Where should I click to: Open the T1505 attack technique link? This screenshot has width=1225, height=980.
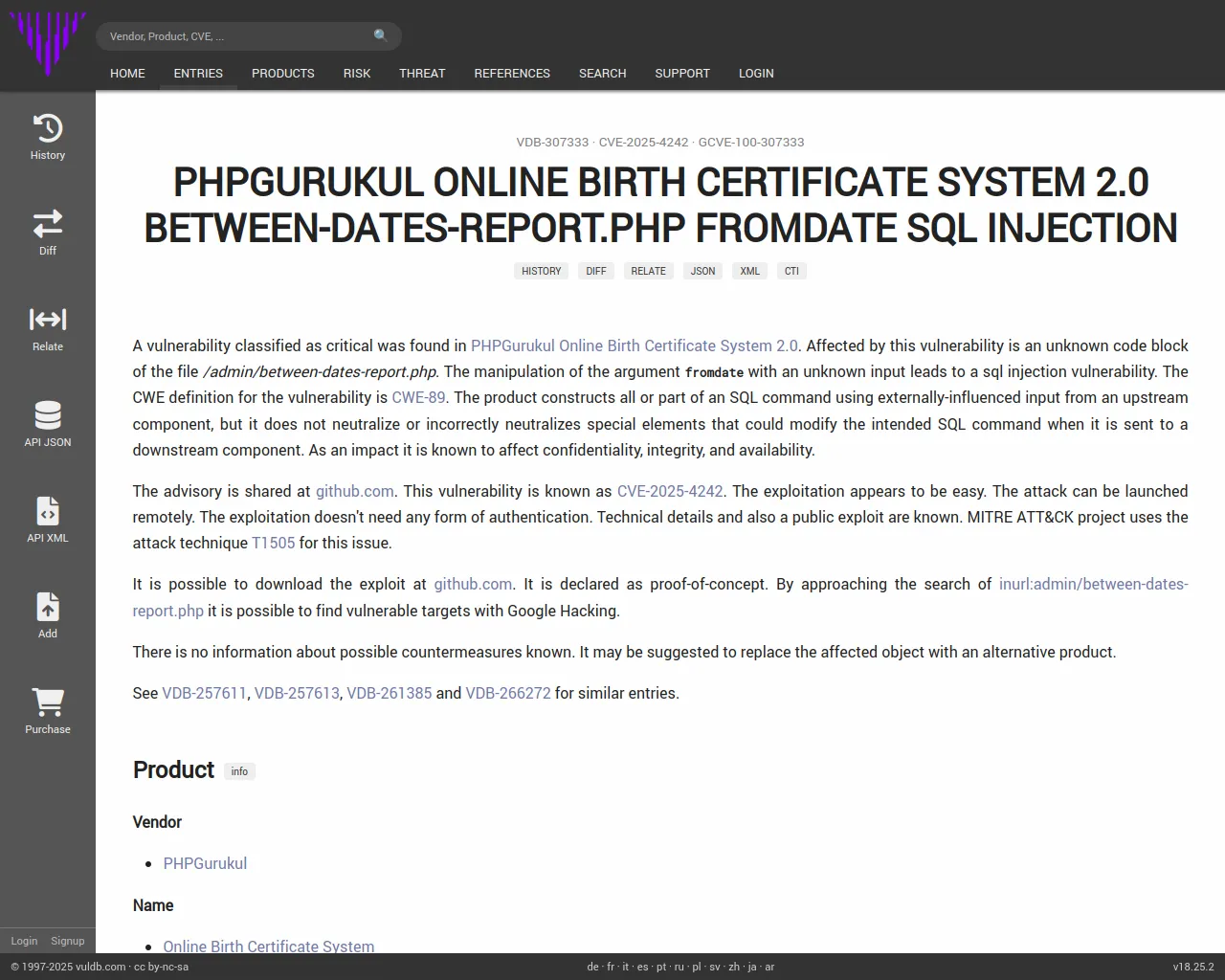pos(273,543)
